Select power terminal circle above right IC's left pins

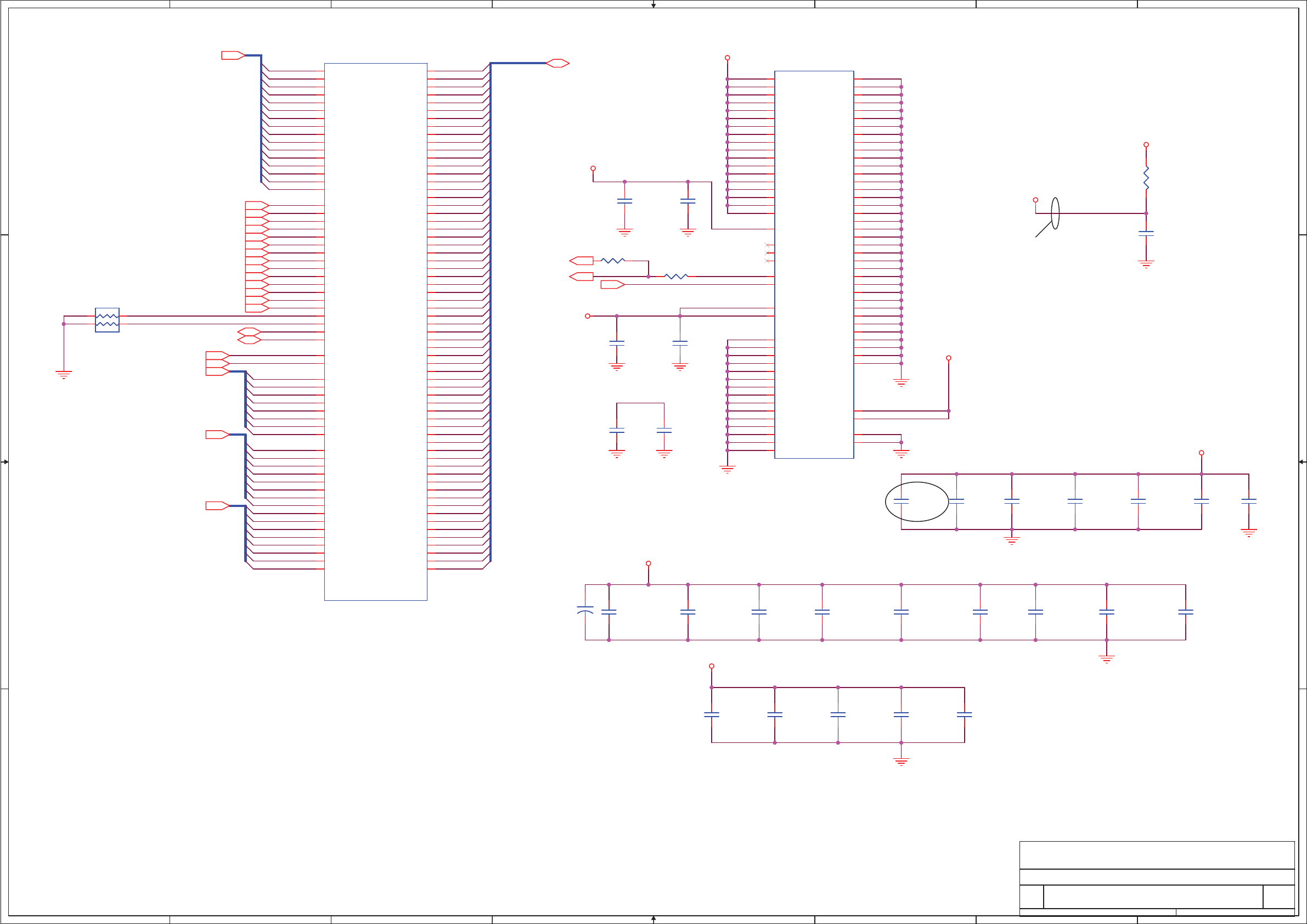(727, 58)
